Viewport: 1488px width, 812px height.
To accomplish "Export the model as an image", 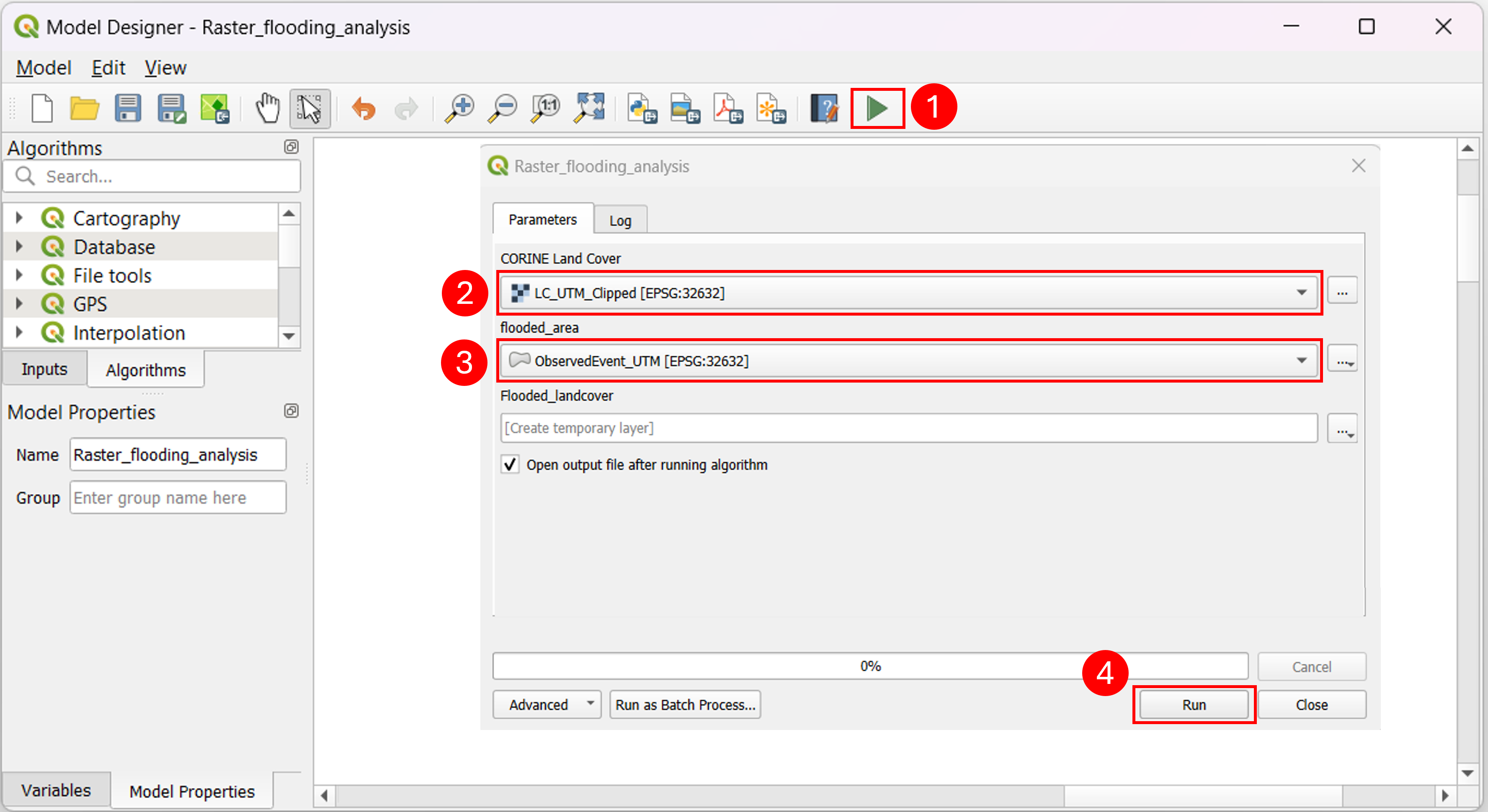I will point(685,108).
